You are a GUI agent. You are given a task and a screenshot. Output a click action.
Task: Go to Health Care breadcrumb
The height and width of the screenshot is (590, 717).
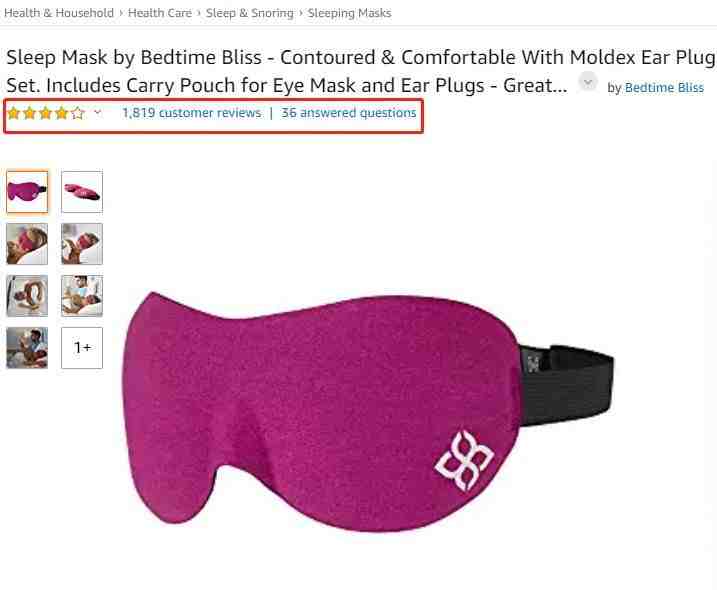click(160, 13)
